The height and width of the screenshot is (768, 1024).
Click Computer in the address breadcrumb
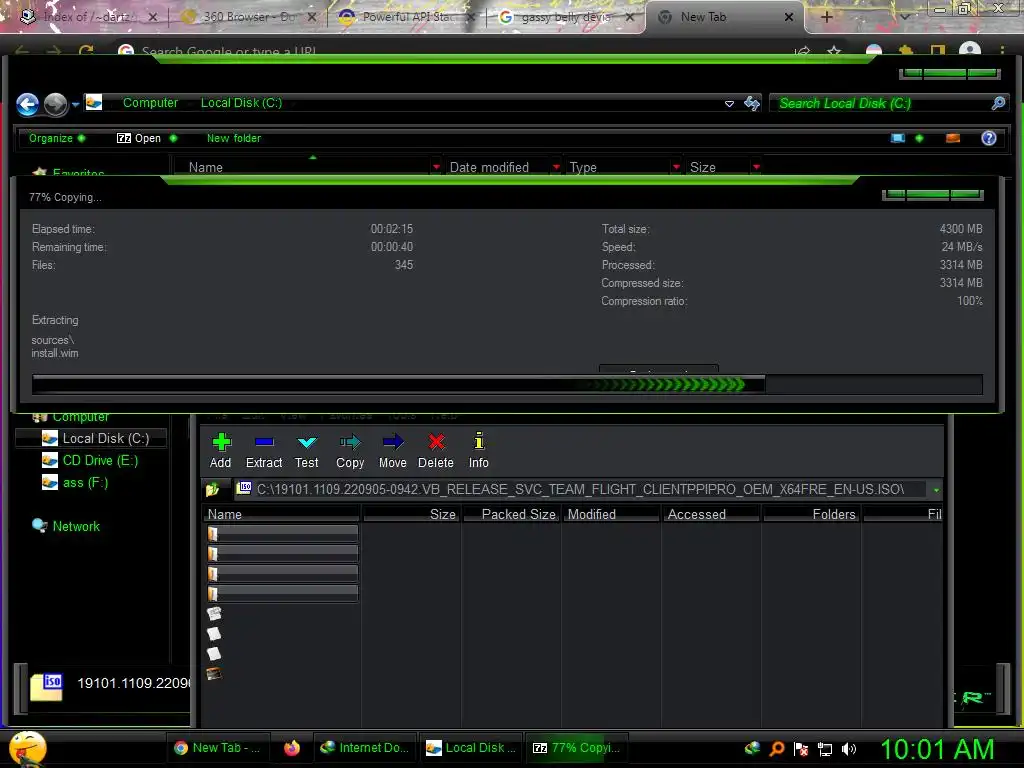(150, 103)
